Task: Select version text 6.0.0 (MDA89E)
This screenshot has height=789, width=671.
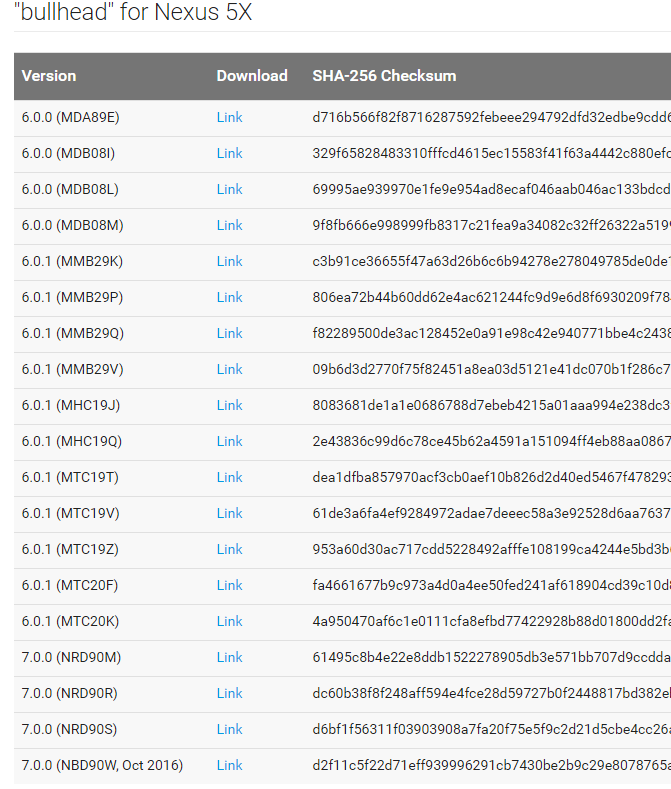Action: tap(70, 117)
